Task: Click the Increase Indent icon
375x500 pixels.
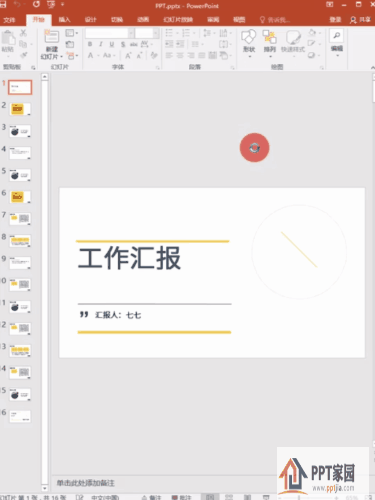Action: click(x=180, y=44)
